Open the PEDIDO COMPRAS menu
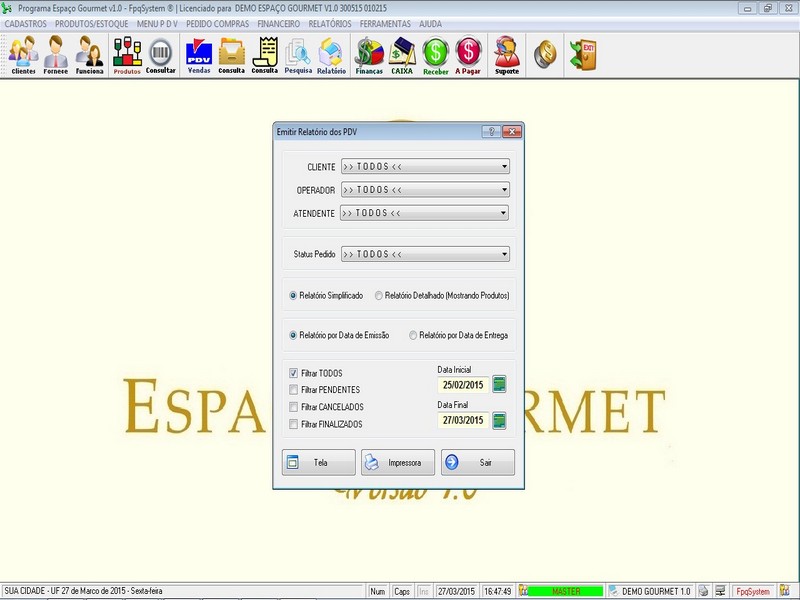Viewport: 800px width, 600px height. tap(217, 24)
